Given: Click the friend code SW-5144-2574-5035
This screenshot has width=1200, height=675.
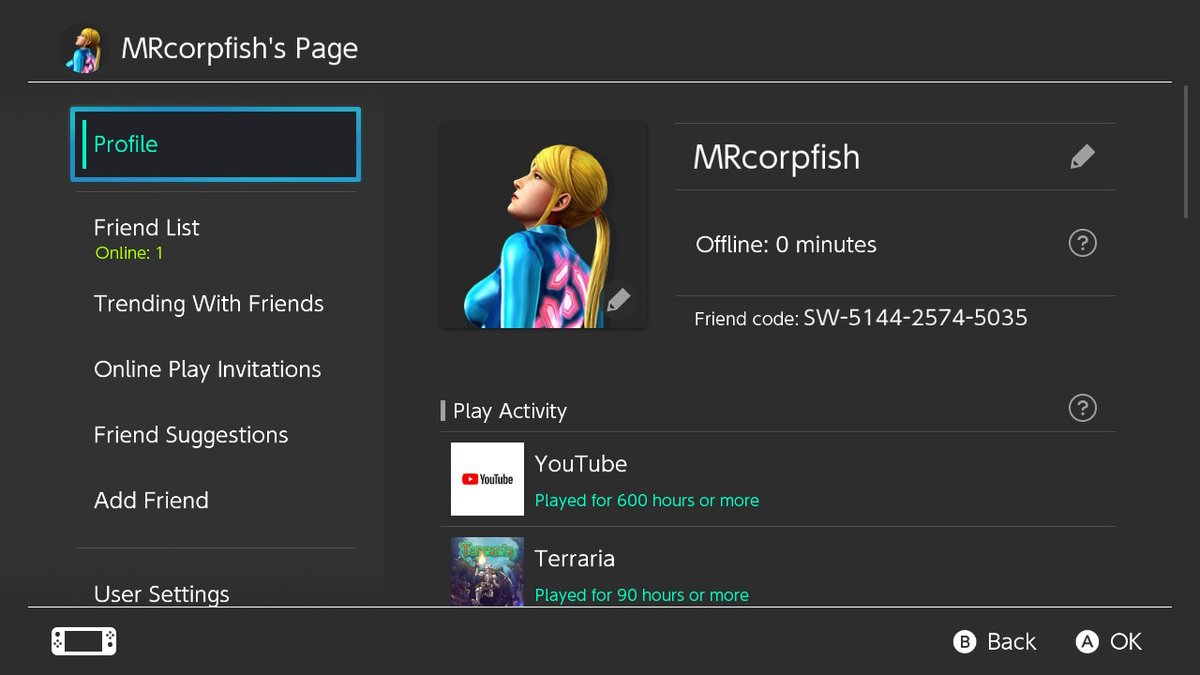Looking at the screenshot, I should point(915,318).
